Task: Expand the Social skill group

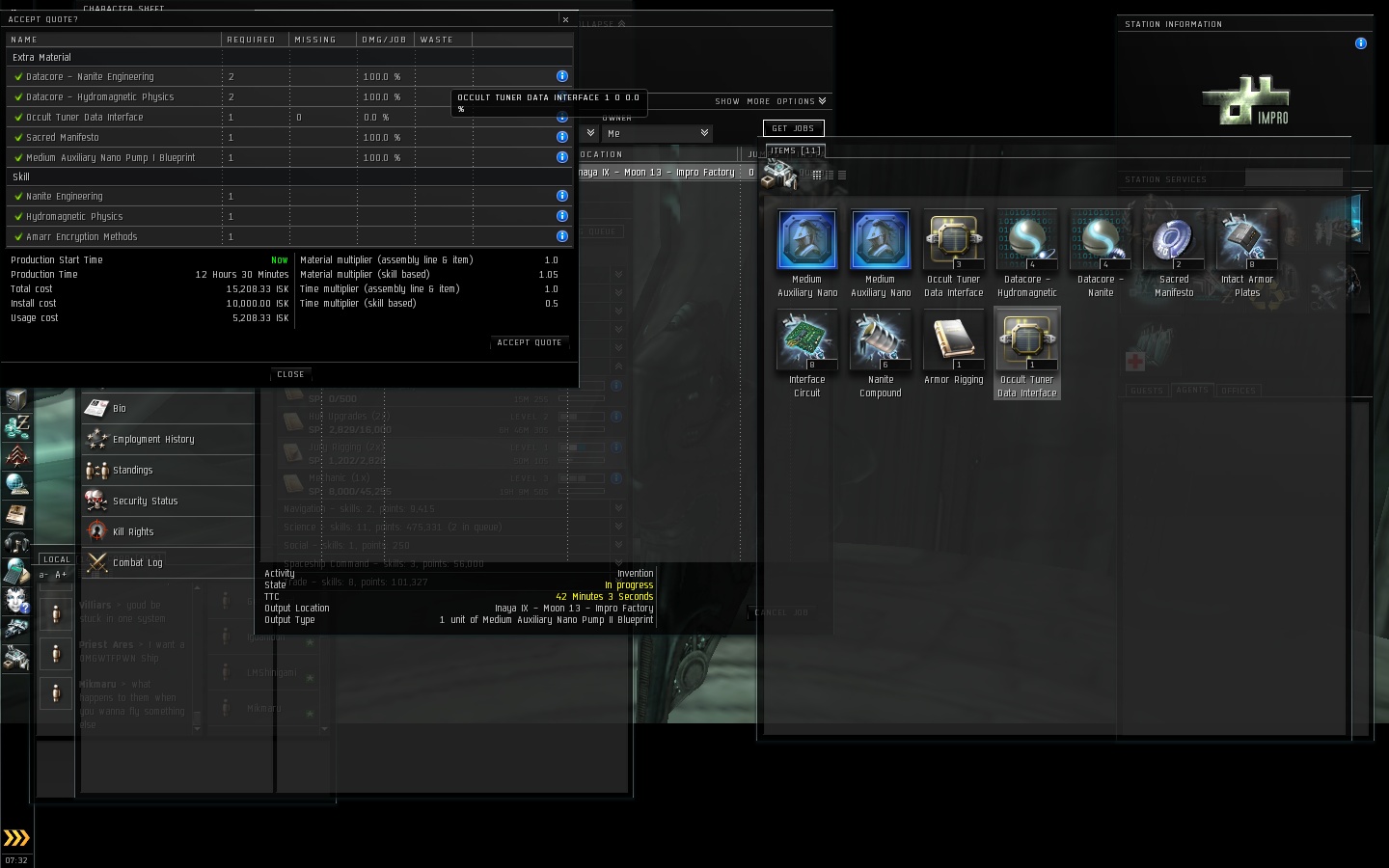Action: [618, 545]
